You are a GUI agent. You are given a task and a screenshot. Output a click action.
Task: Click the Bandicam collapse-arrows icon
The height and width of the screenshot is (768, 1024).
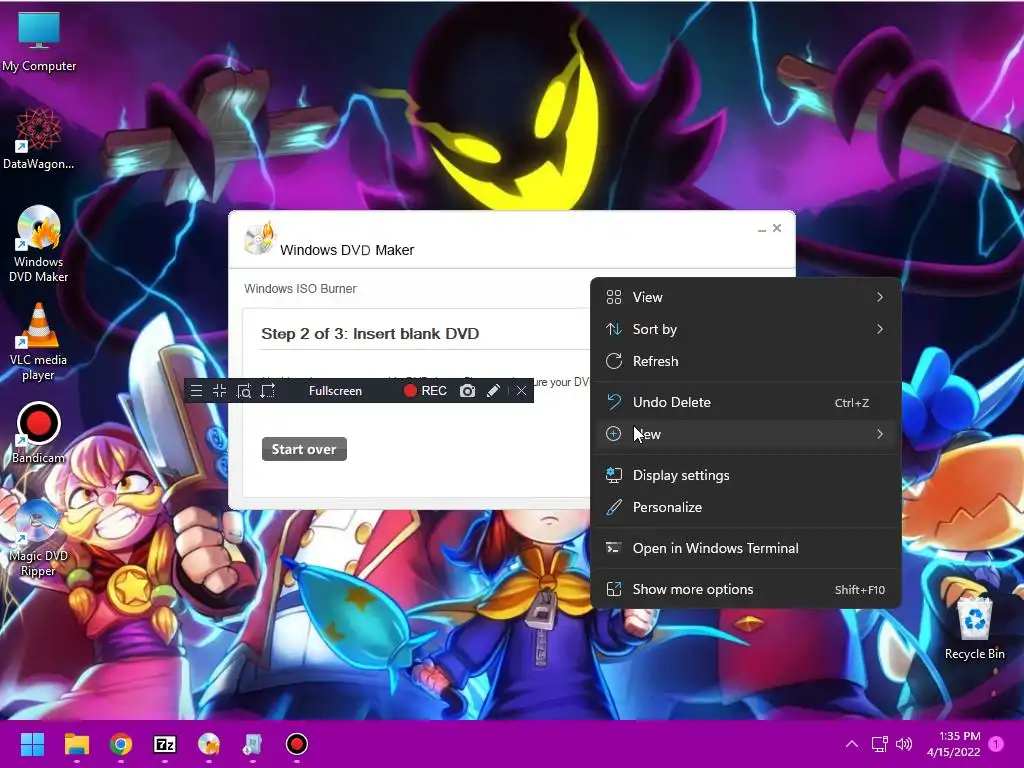(x=219, y=391)
